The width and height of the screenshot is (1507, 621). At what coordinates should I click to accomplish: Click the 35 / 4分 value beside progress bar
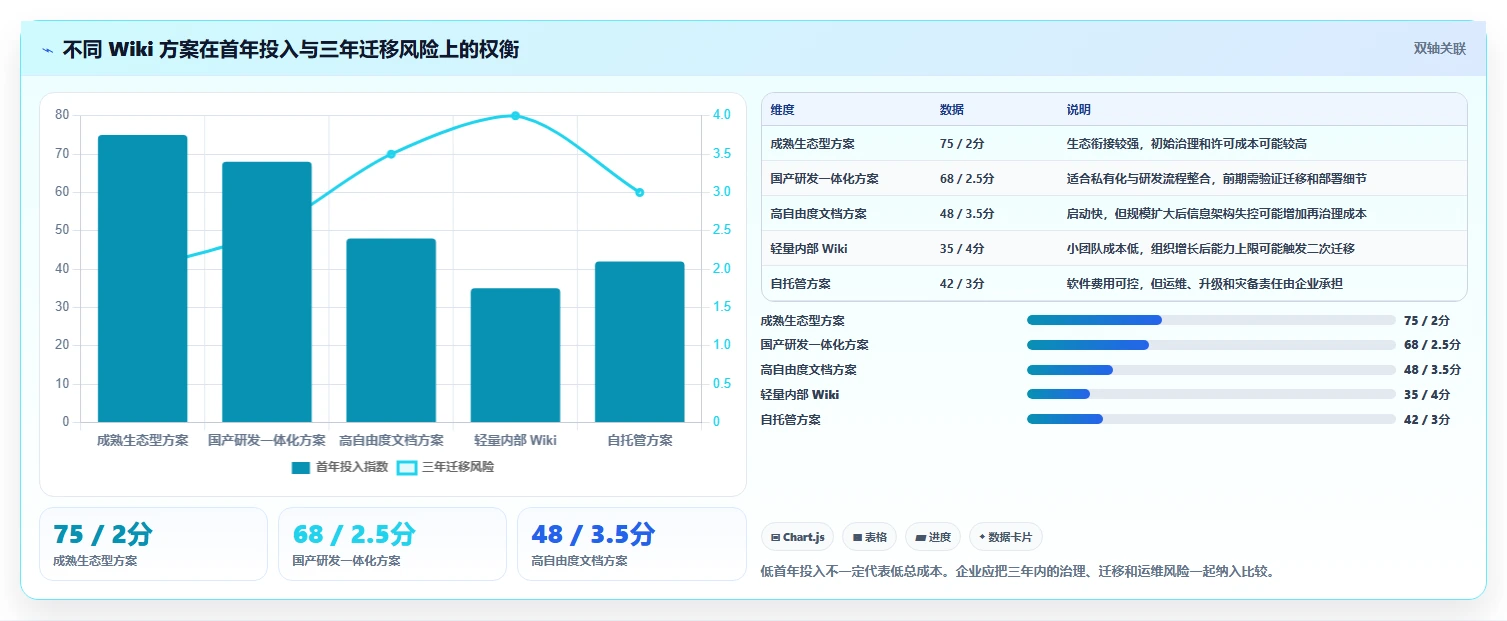[x=1427, y=395]
